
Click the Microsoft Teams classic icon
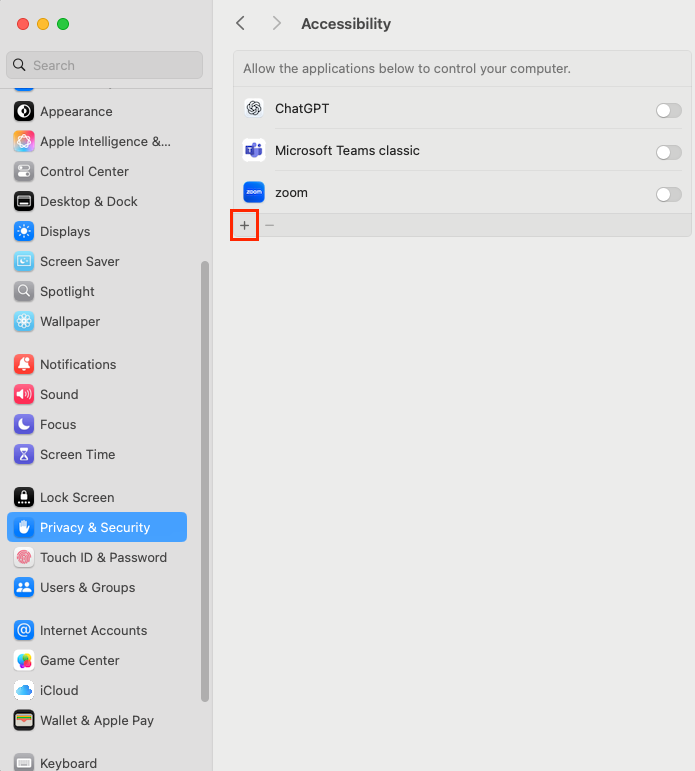click(254, 151)
